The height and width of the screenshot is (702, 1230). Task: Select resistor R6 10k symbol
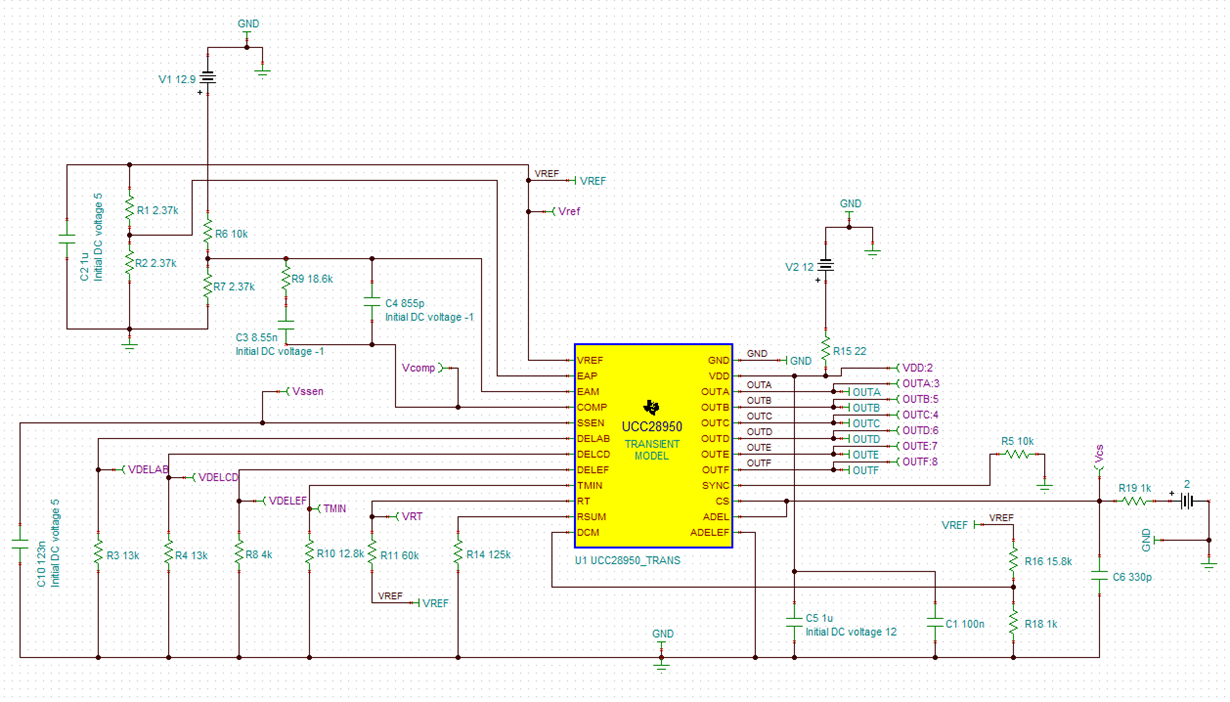(207, 233)
